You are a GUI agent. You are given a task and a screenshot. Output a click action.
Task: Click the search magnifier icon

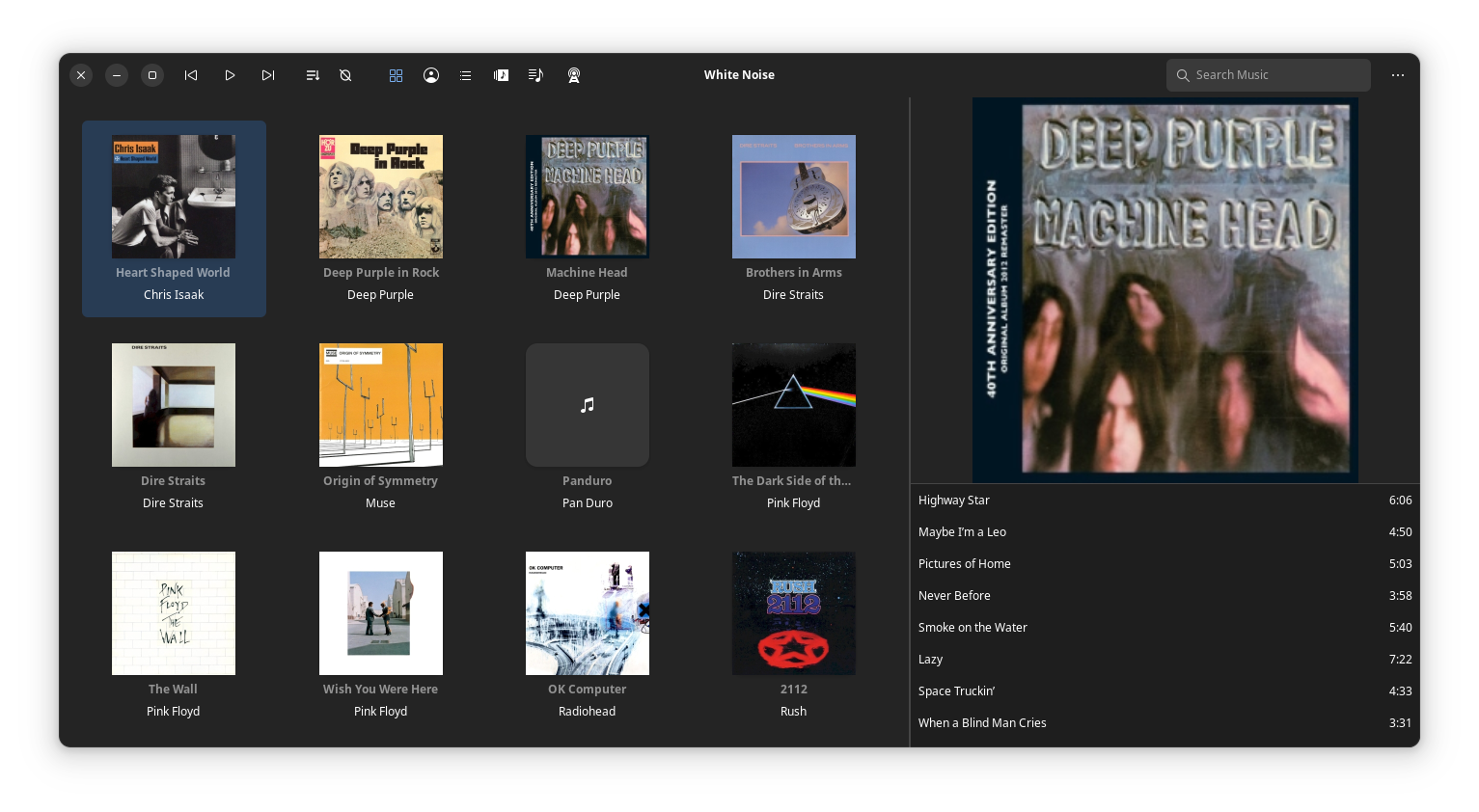pyautogui.click(x=1183, y=74)
